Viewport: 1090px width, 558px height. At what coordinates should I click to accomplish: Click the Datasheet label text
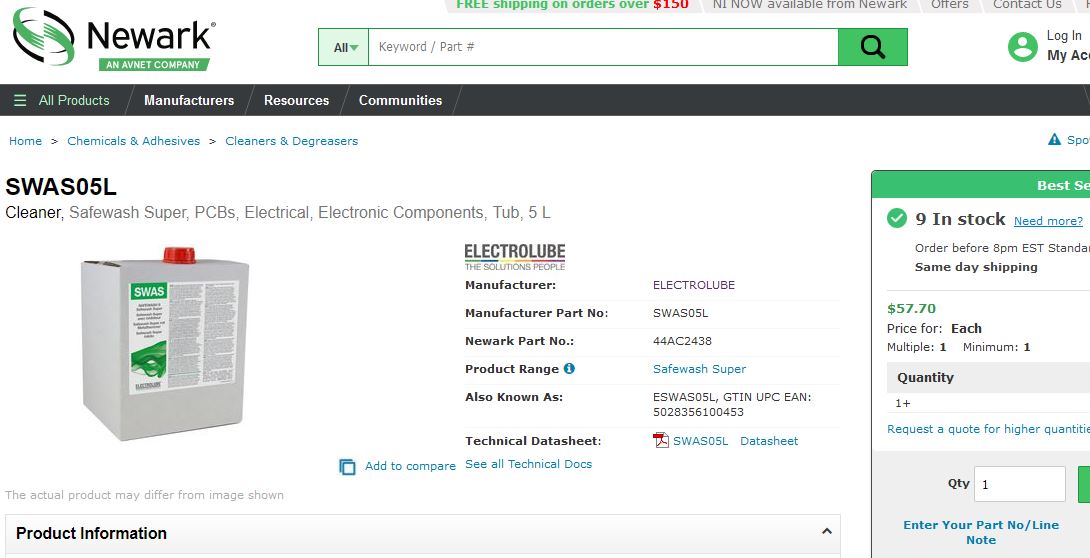tap(769, 441)
